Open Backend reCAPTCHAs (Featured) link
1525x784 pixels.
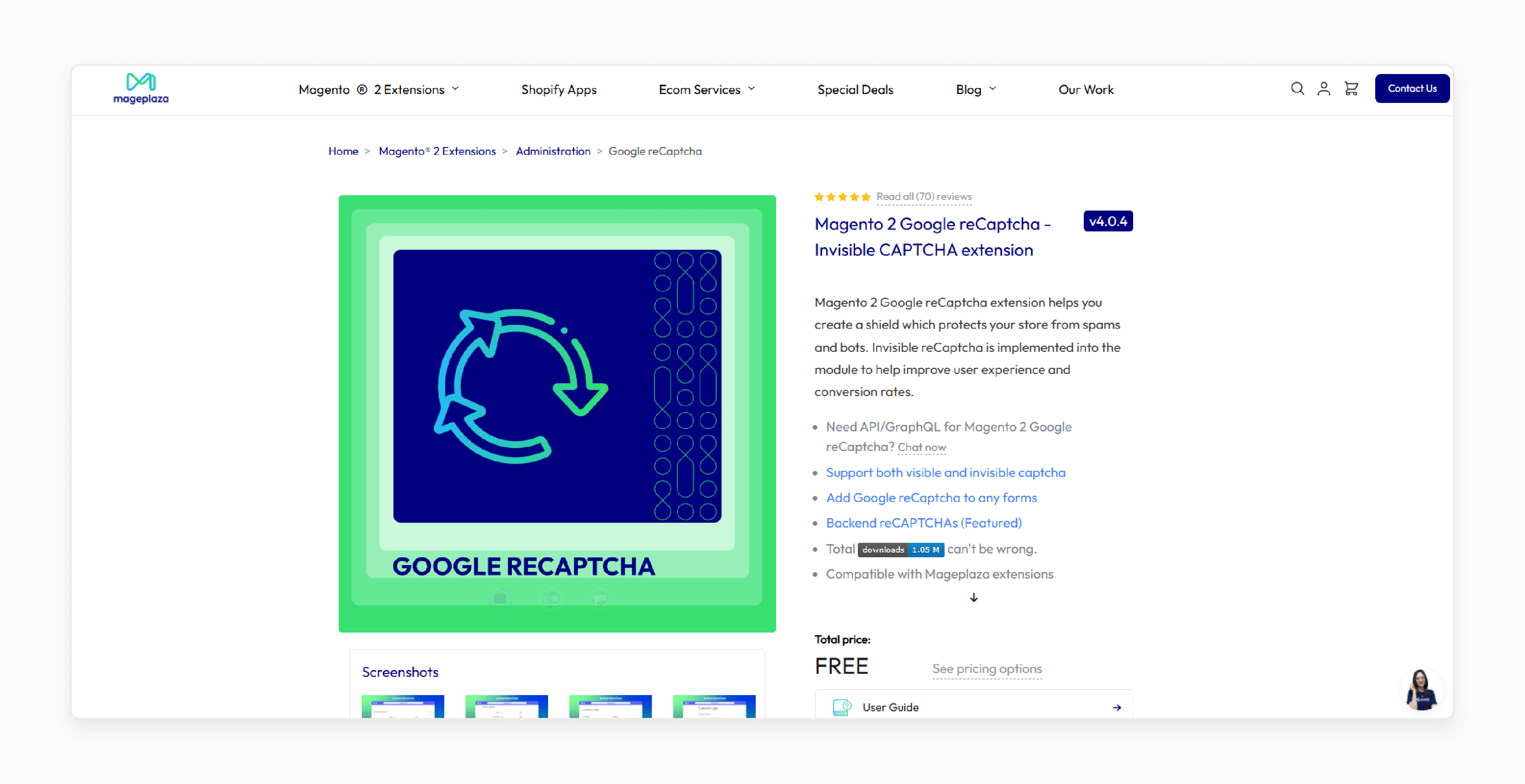pyautogui.click(x=923, y=523)
